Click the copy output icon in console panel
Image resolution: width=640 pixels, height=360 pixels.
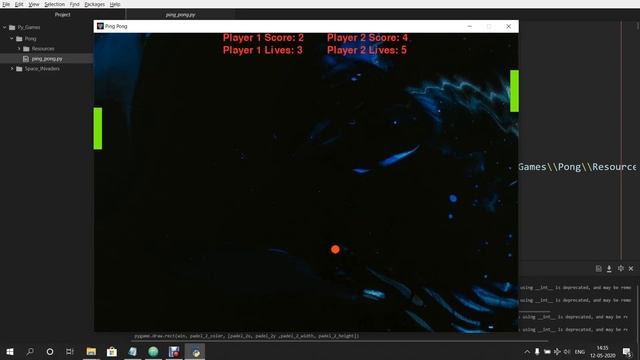click(598, 269)
